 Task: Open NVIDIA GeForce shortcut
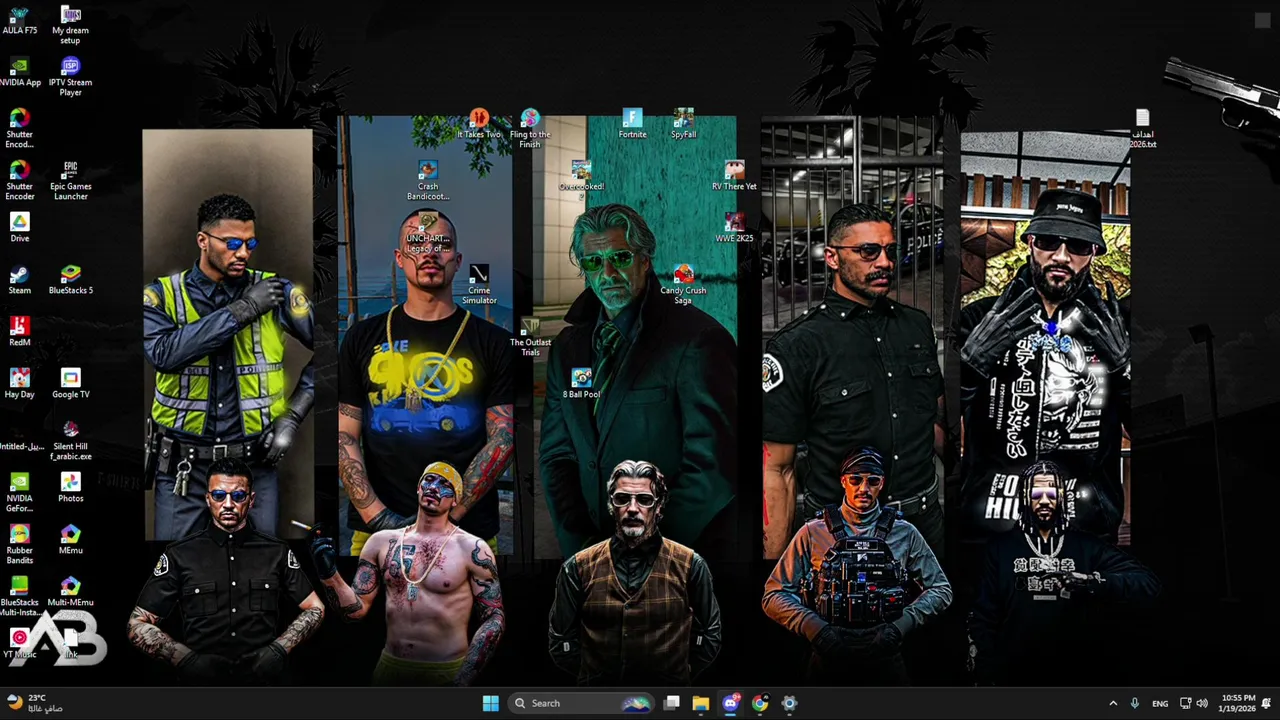pyautogui.click(x=19, y=492)
